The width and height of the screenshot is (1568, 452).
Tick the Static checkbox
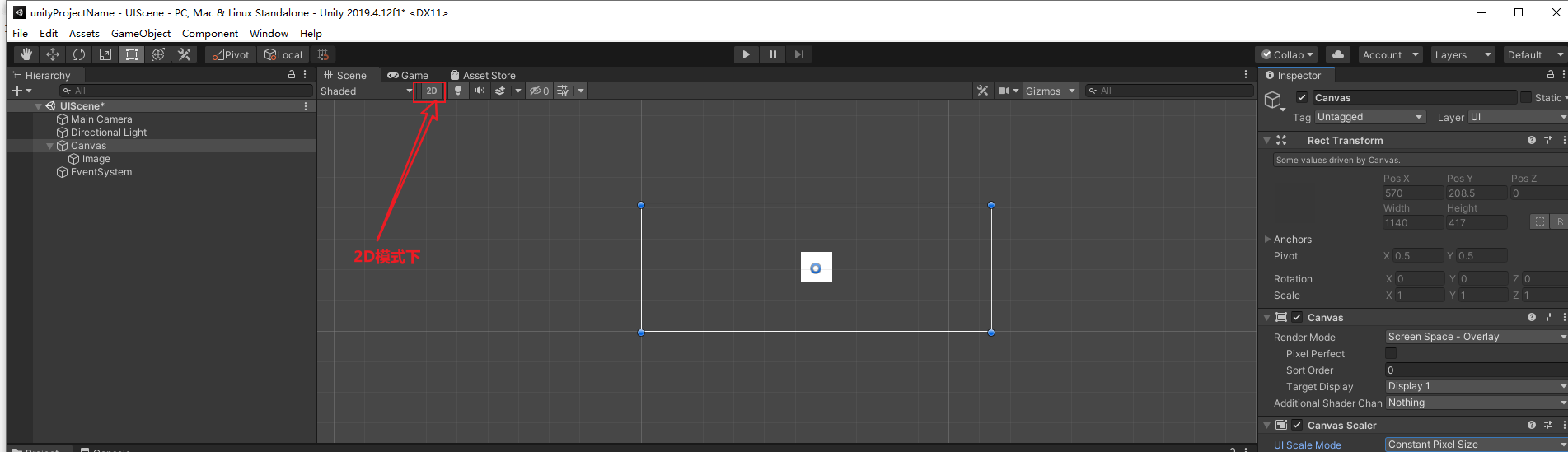tap(1526, 97)
